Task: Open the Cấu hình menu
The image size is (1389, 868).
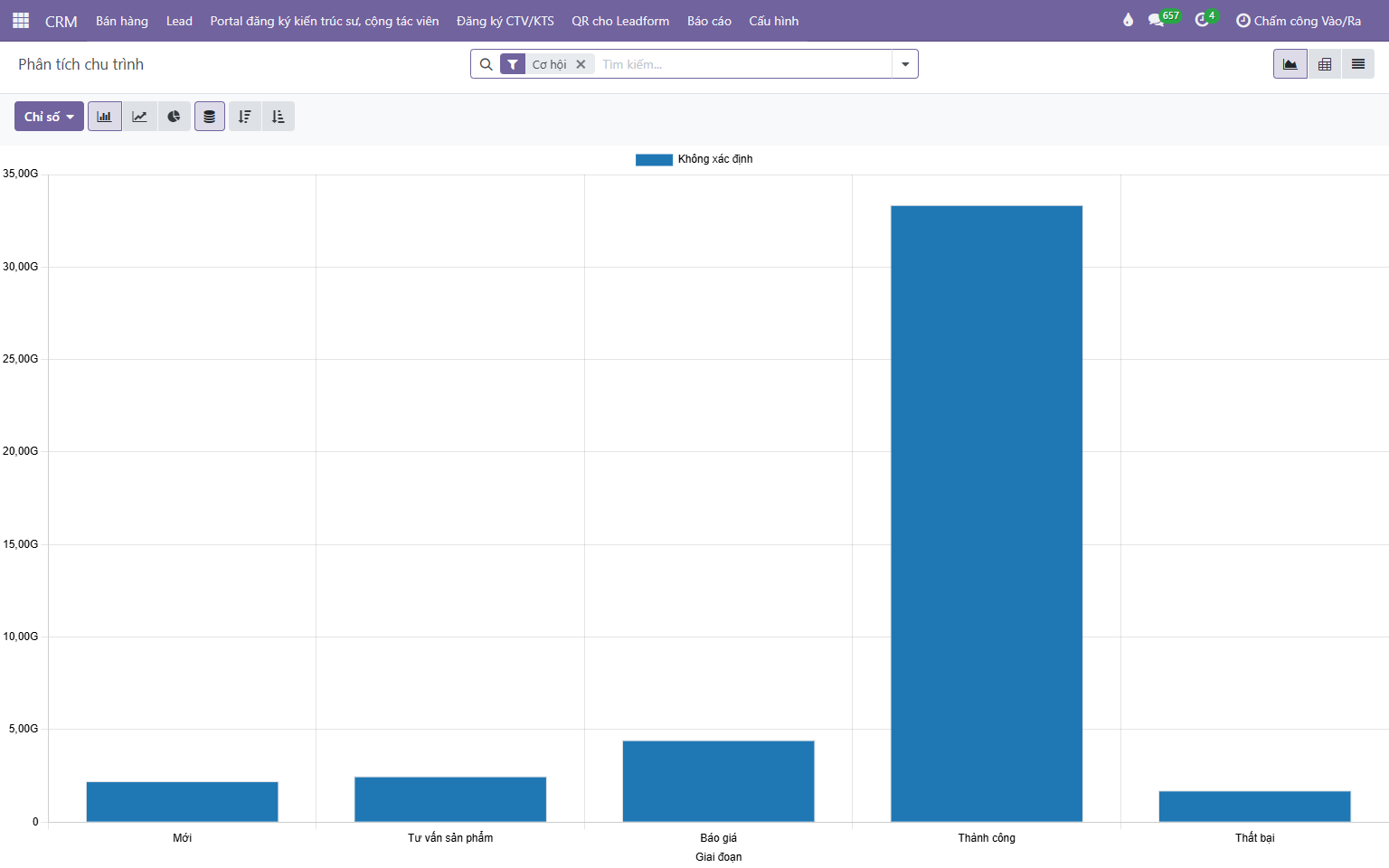Action: (774, 21)
